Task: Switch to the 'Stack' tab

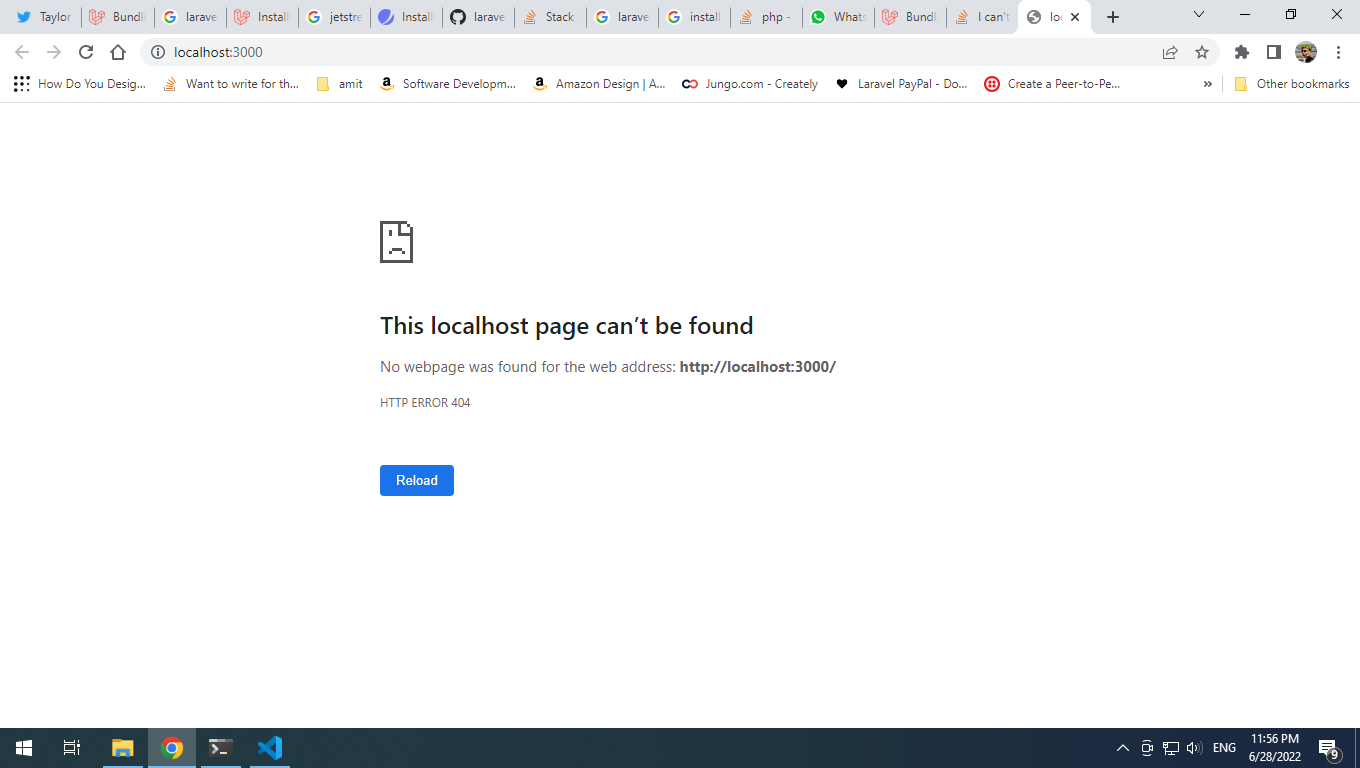Action: pos(550,17)
